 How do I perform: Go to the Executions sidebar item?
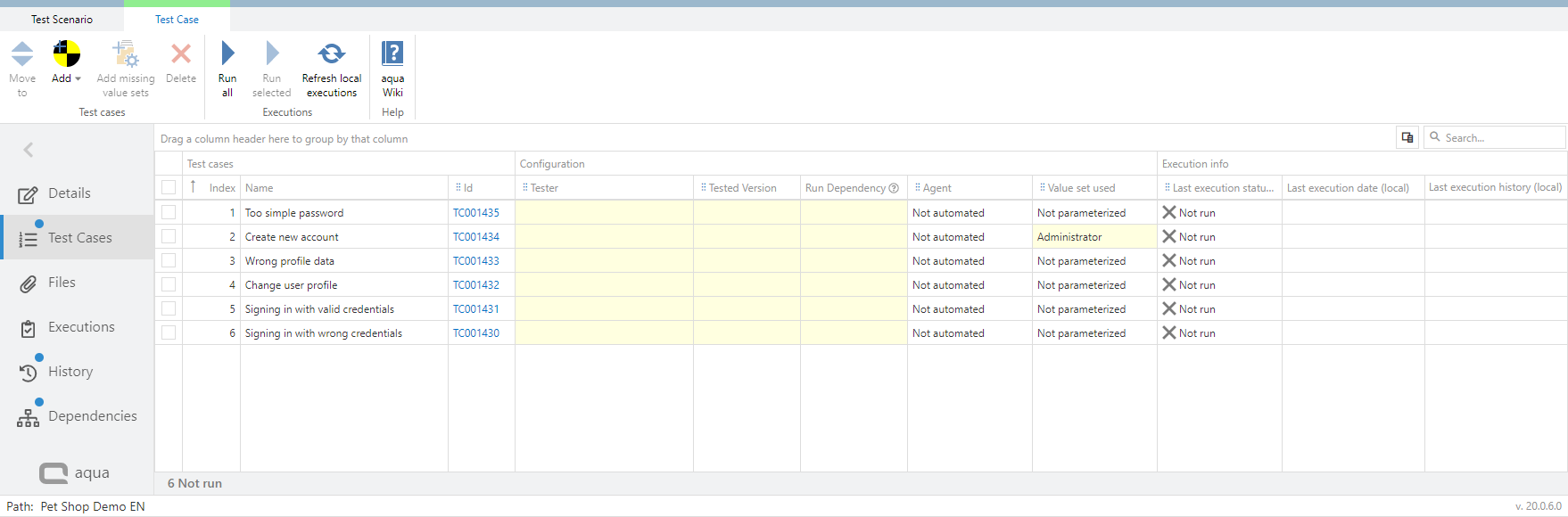coord(81,327)
